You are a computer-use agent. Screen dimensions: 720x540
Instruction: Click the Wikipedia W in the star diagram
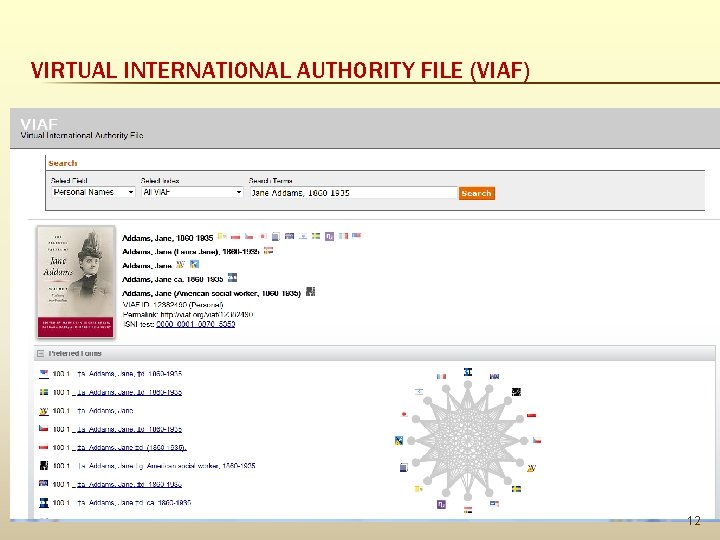tap(531, 468)
